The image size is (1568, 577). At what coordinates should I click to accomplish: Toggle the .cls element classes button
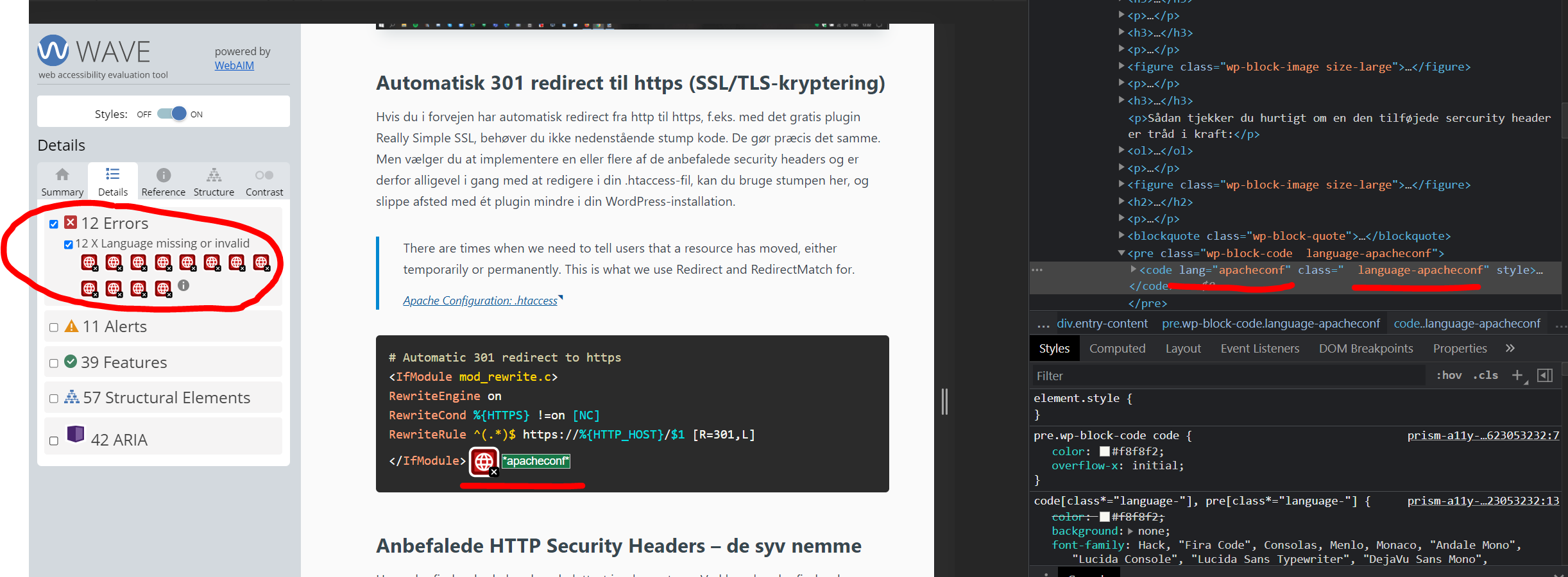tap(1486, 376)
